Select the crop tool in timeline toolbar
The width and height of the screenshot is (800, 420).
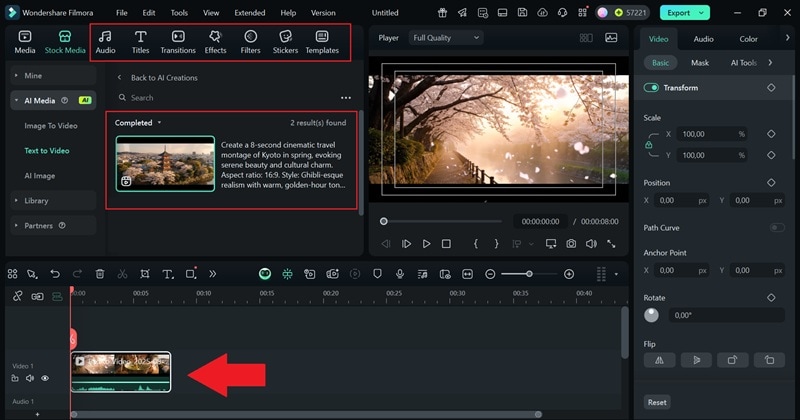[x=145, y=274]
